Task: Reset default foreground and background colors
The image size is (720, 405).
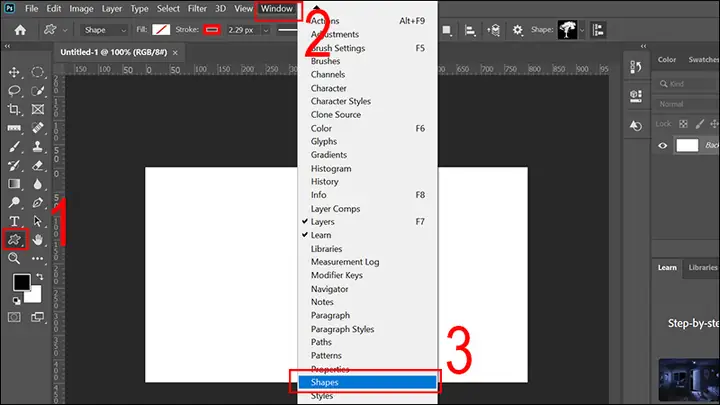Action: click(17, 301)
